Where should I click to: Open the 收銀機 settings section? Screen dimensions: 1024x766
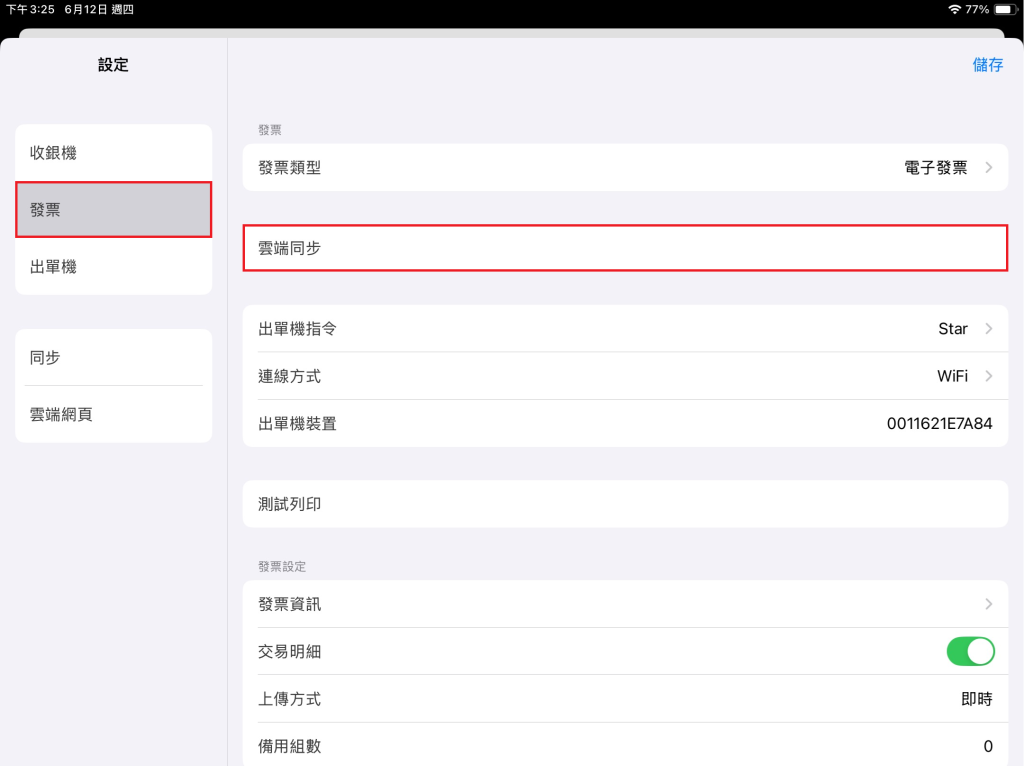pyautogui.click(x=114, y=153)
